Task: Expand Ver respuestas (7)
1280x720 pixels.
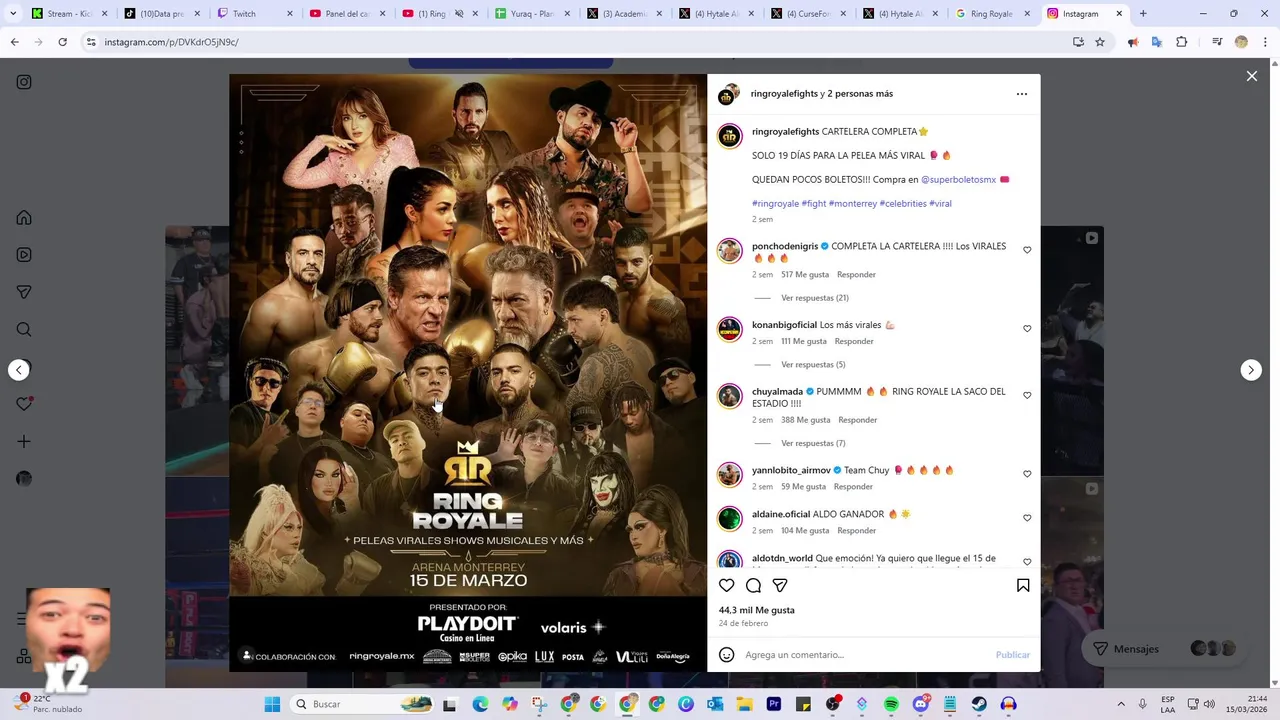Action: [813, 443]
